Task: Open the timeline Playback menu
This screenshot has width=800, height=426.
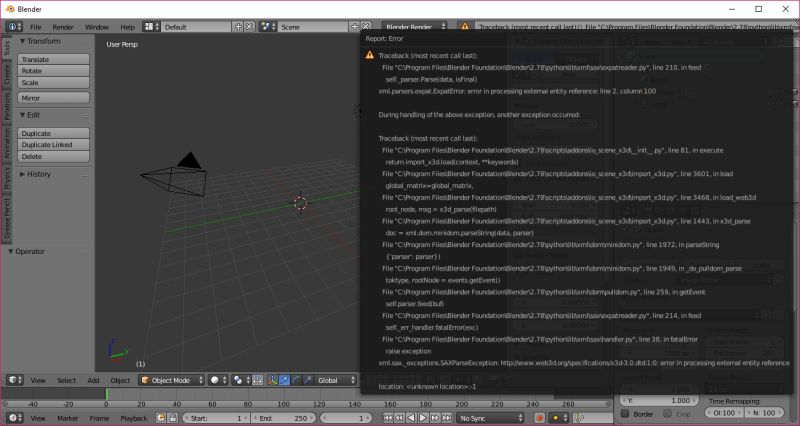Action: click(x=134, y=418)
